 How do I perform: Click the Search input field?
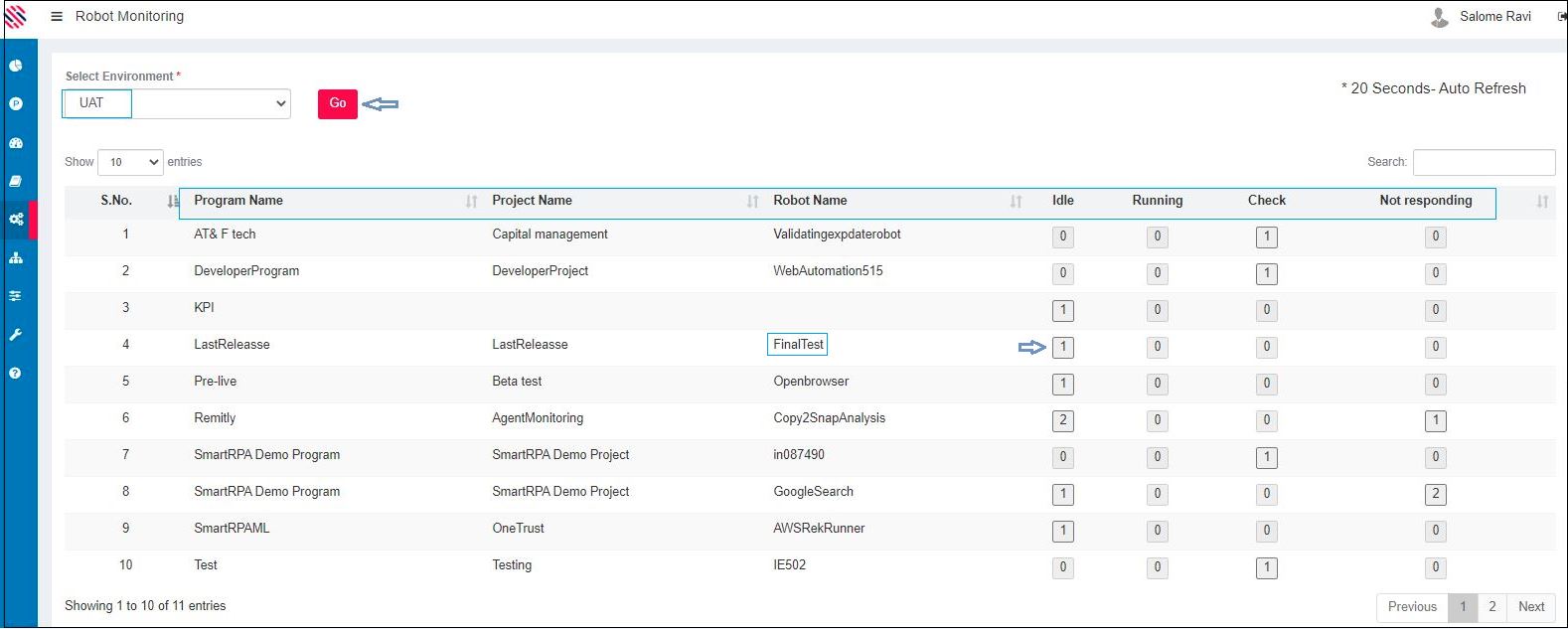tap(1484, 162)
